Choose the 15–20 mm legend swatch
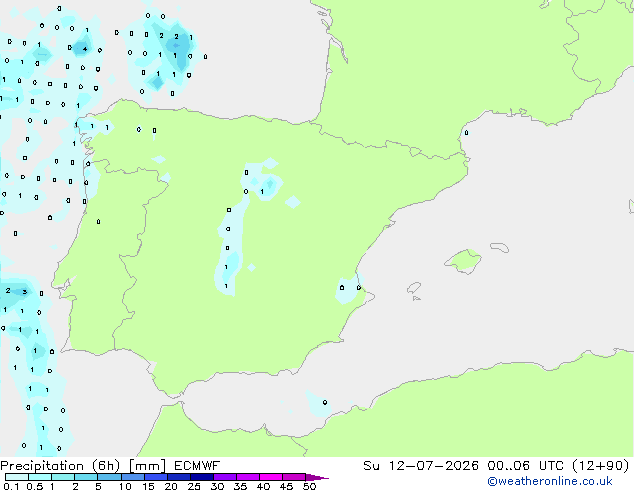The width and height of the screenshot is (634, 490). click(x=156, y=477)
